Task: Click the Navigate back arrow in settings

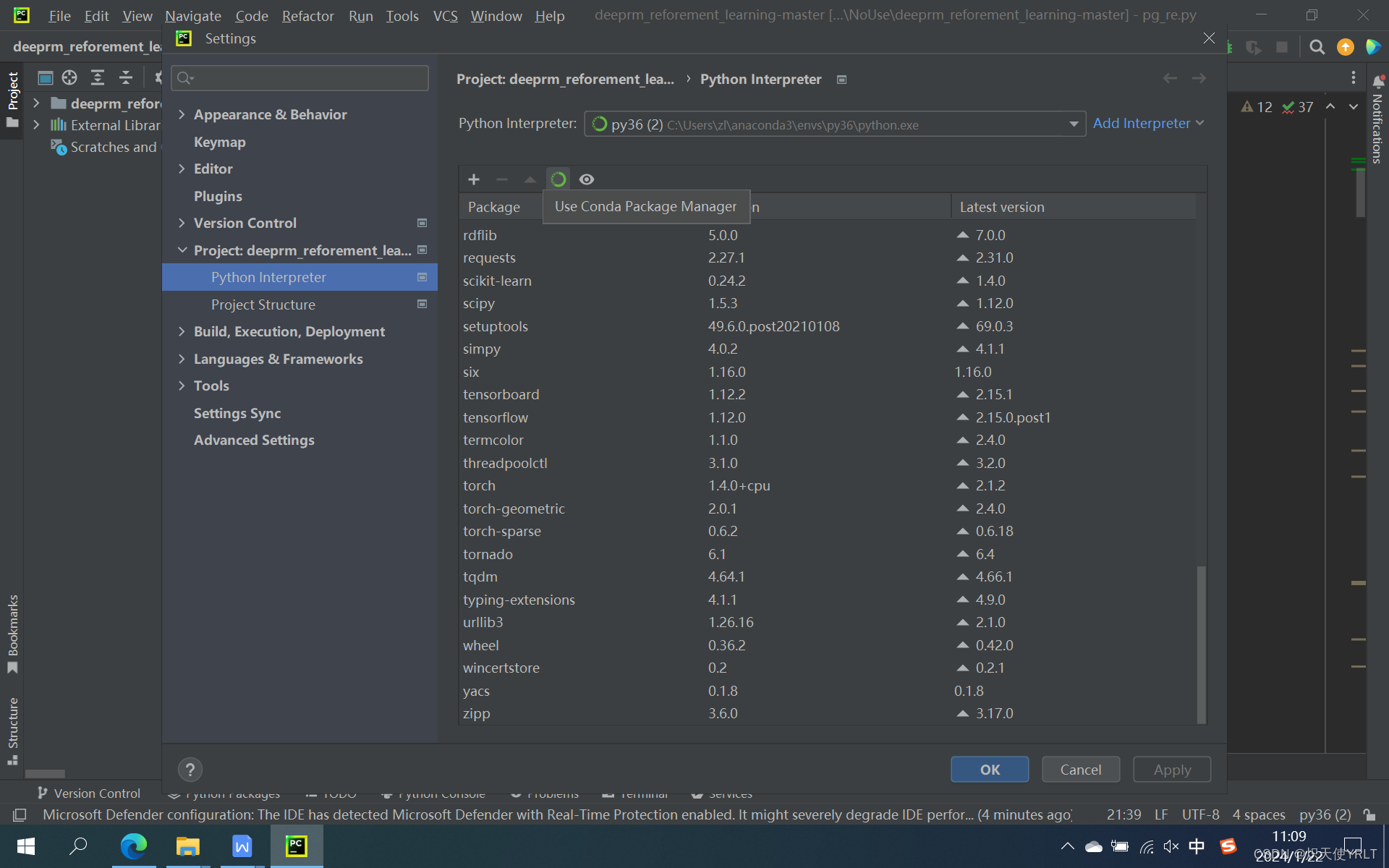Action: pos(1170,78)
